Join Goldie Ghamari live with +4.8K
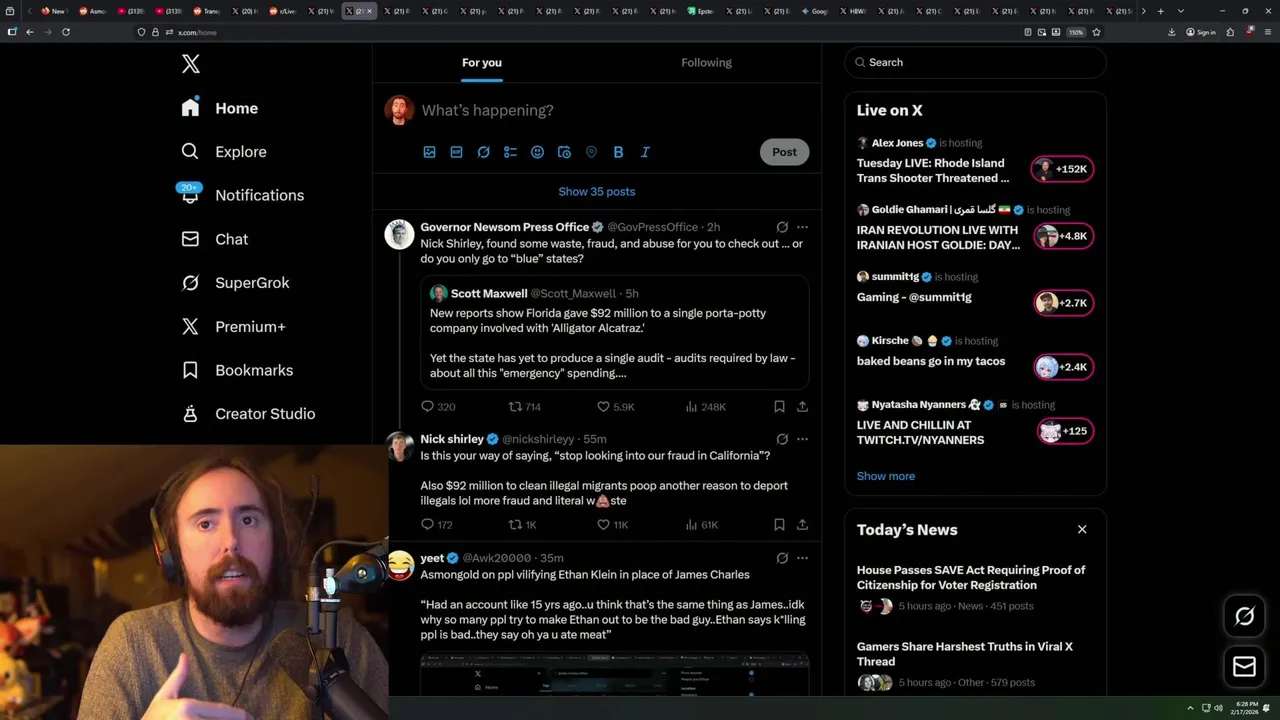Screen dimensions: 1280x720 click(1063, 236)
